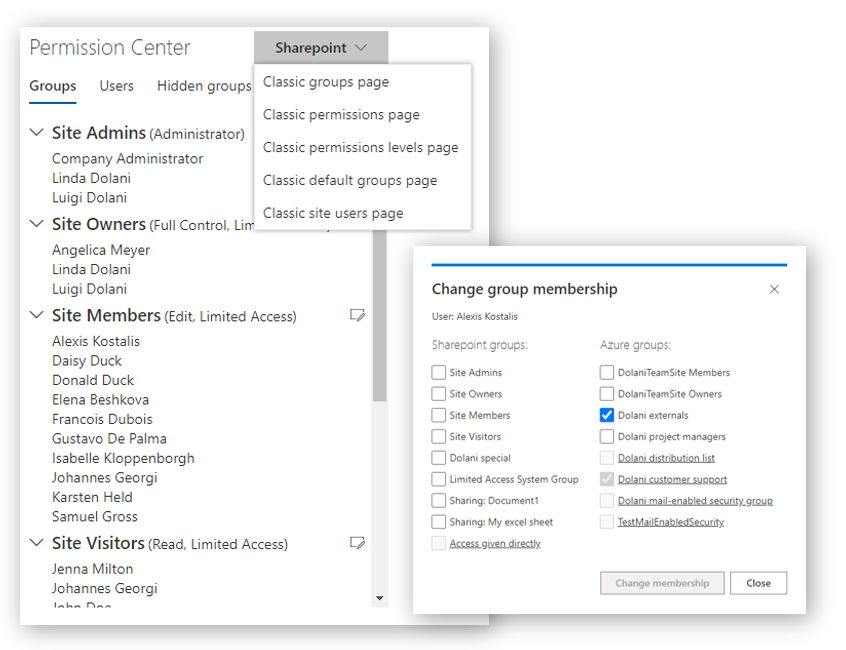Select Isabelle Kloppenborgh in list
The width and height of the screenshot is (846, 650).
coord(123,458)
